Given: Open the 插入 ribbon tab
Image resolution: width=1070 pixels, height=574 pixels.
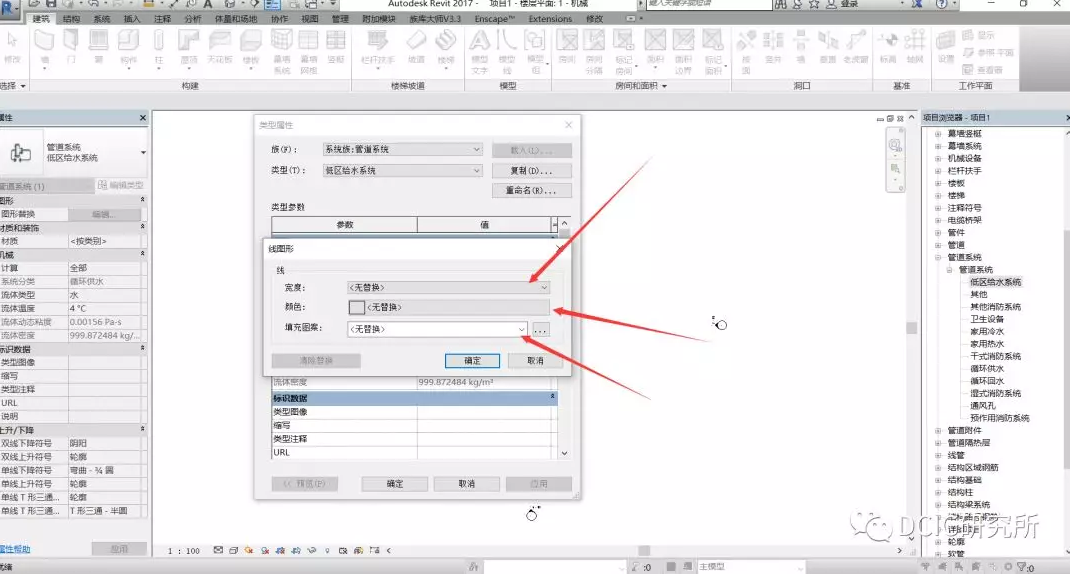Looking at the screenshot, I should pos(132,19).
